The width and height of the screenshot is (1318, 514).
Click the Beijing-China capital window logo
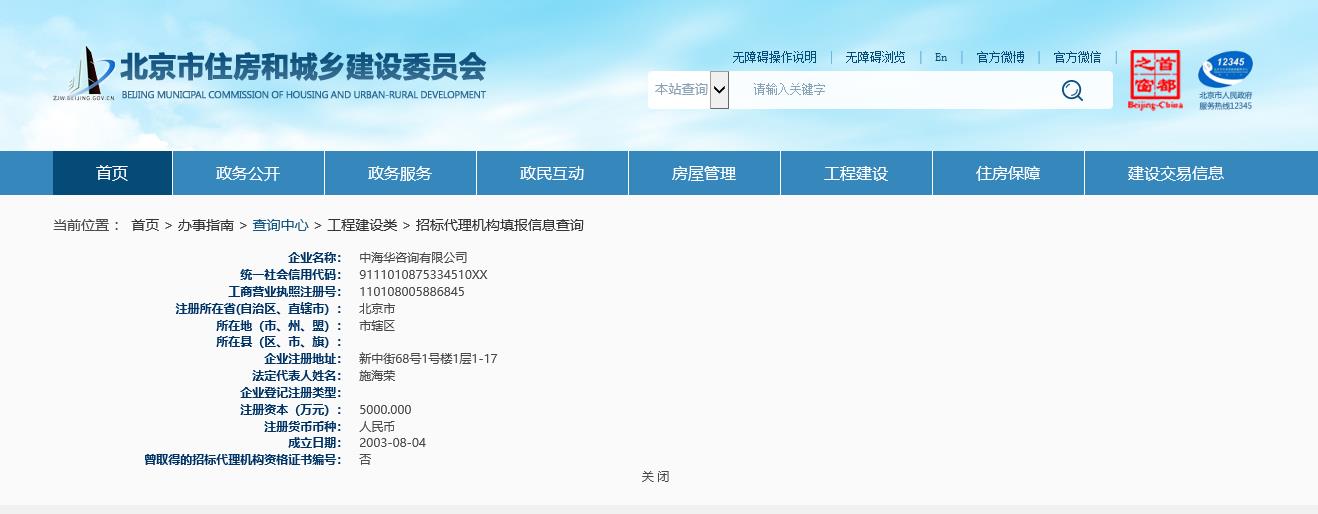pyautogui.click(x=1155, y=79)
